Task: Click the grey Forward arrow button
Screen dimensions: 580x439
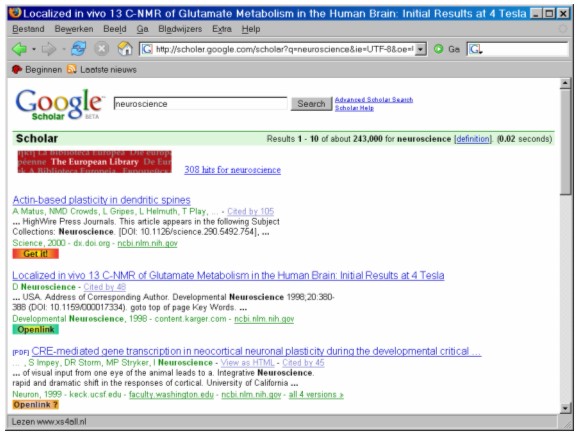Action: [x=49, y=49]
